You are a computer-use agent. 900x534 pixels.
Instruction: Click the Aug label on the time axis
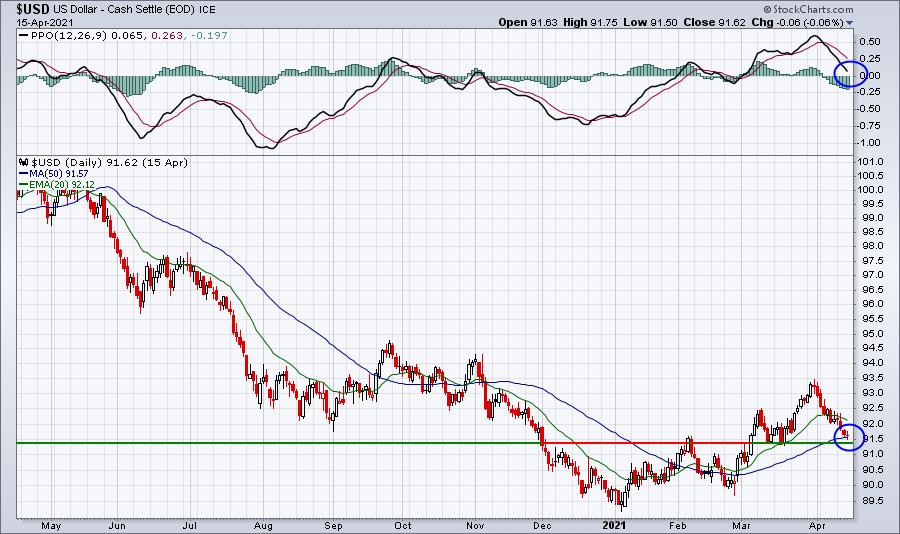click(x=265, y=524)
